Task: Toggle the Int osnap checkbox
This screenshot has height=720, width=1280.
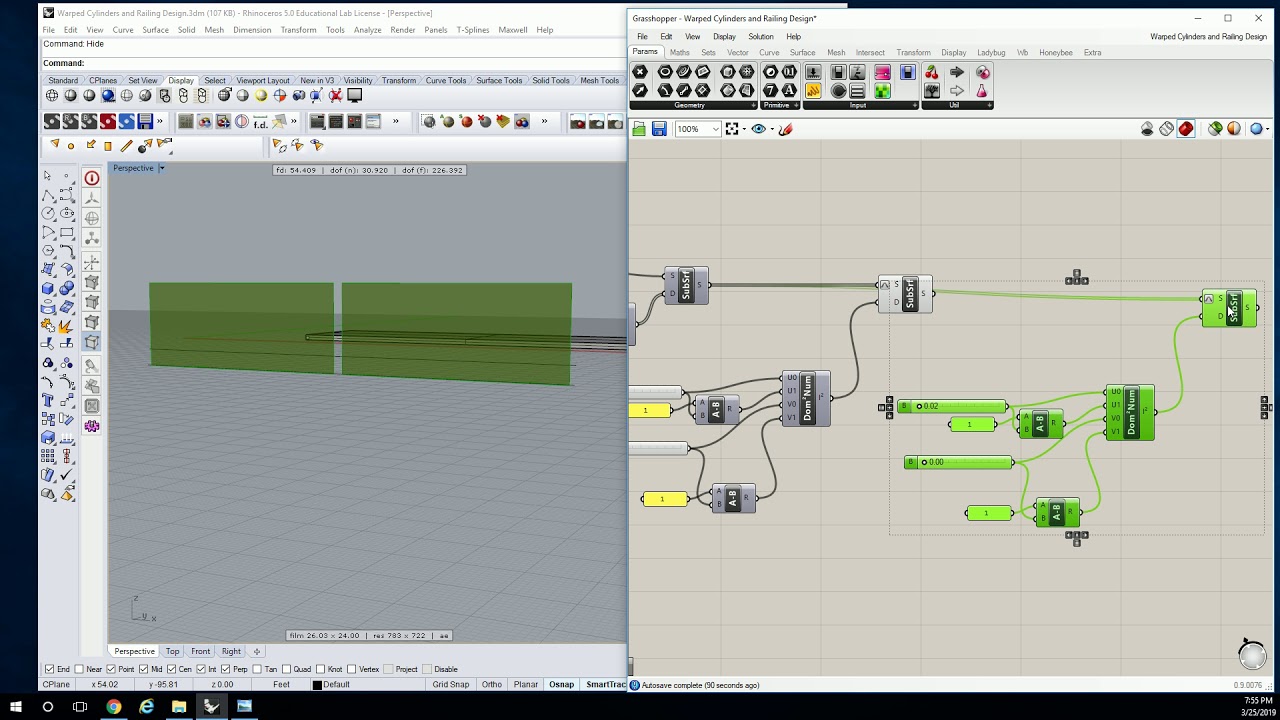Action: [201, 669]
